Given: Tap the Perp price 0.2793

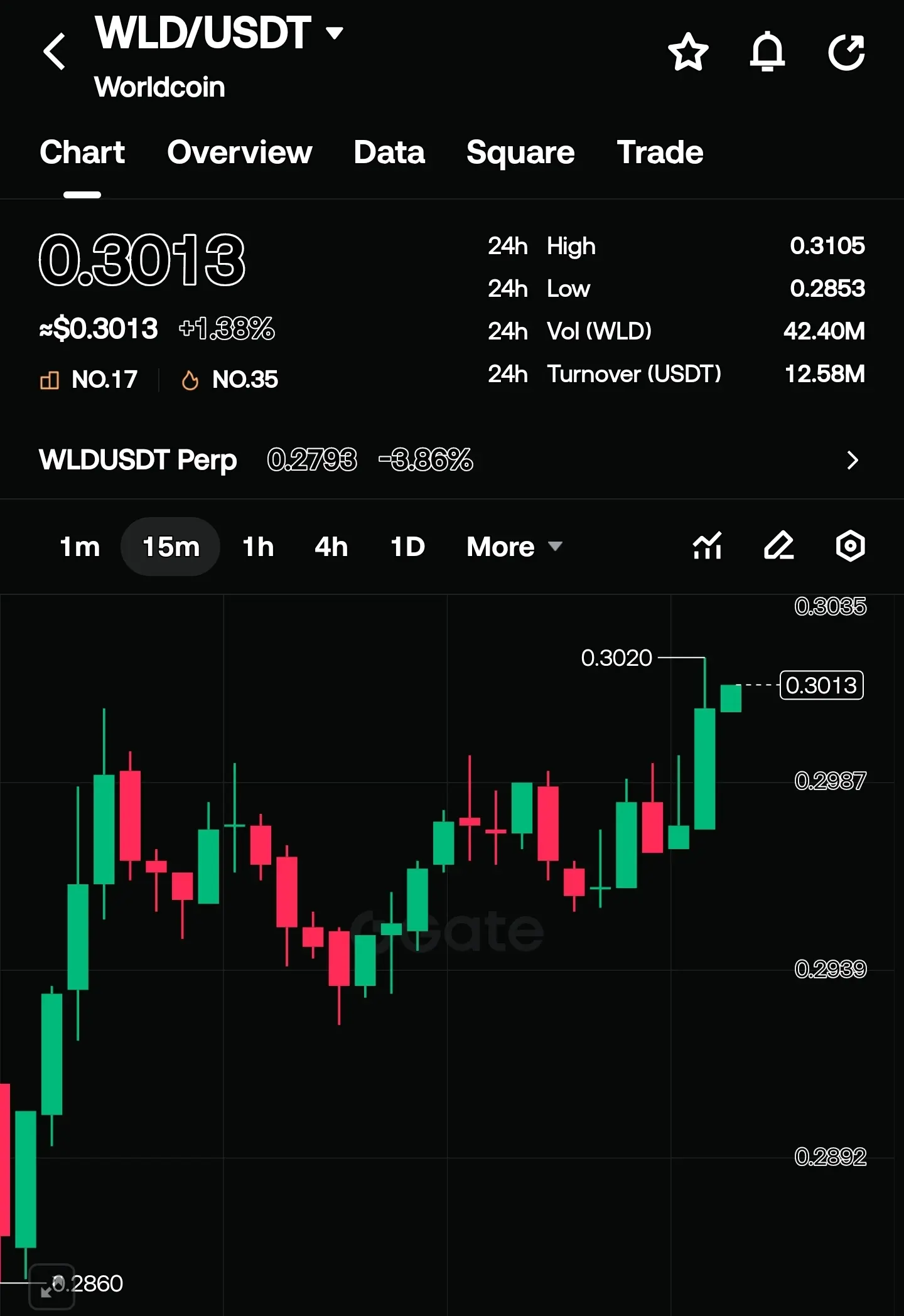Looking at the screenshot, I should [x=312, y=460].
